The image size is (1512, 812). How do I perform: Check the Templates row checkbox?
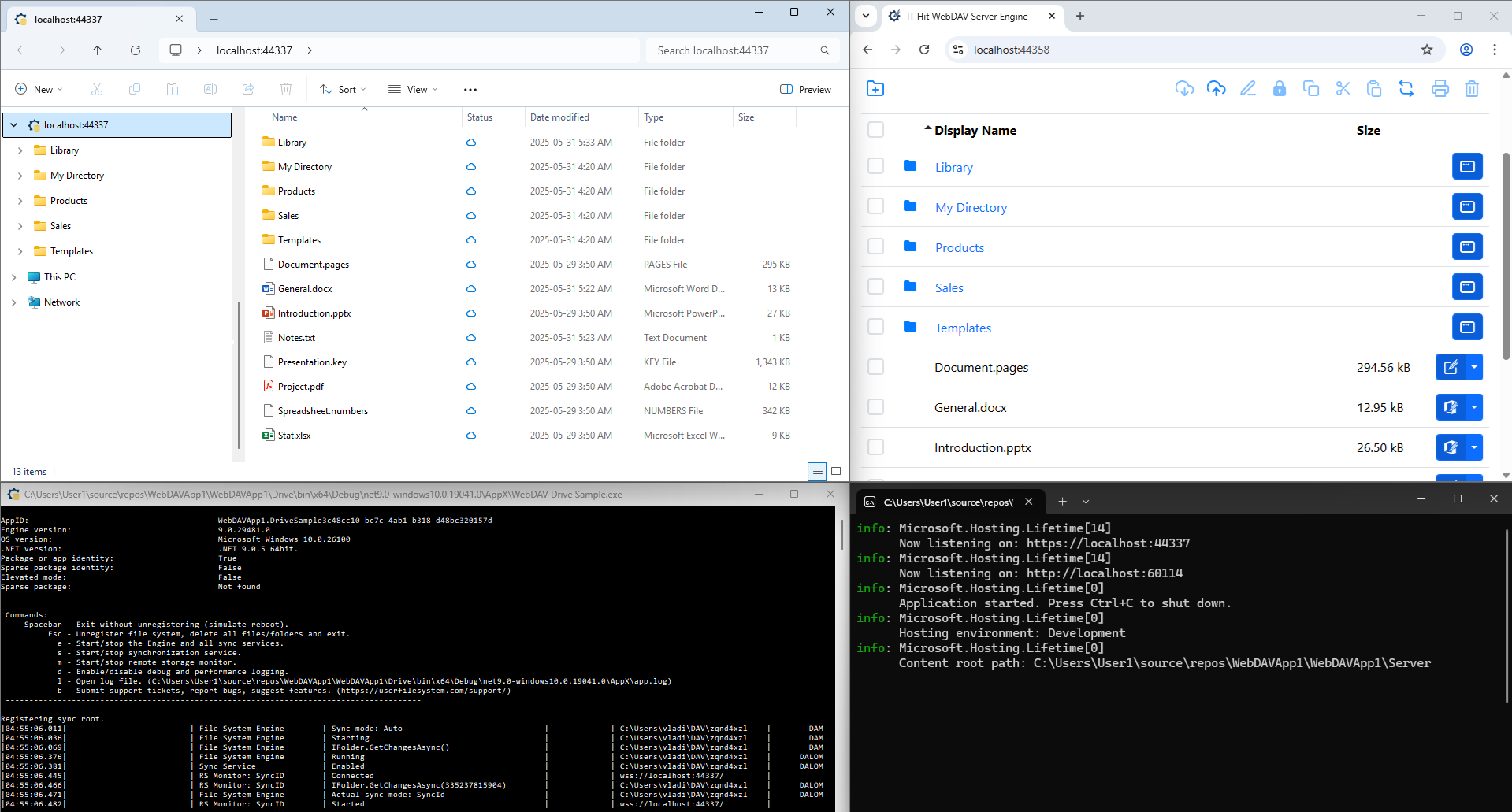click(x=875, y=327)
